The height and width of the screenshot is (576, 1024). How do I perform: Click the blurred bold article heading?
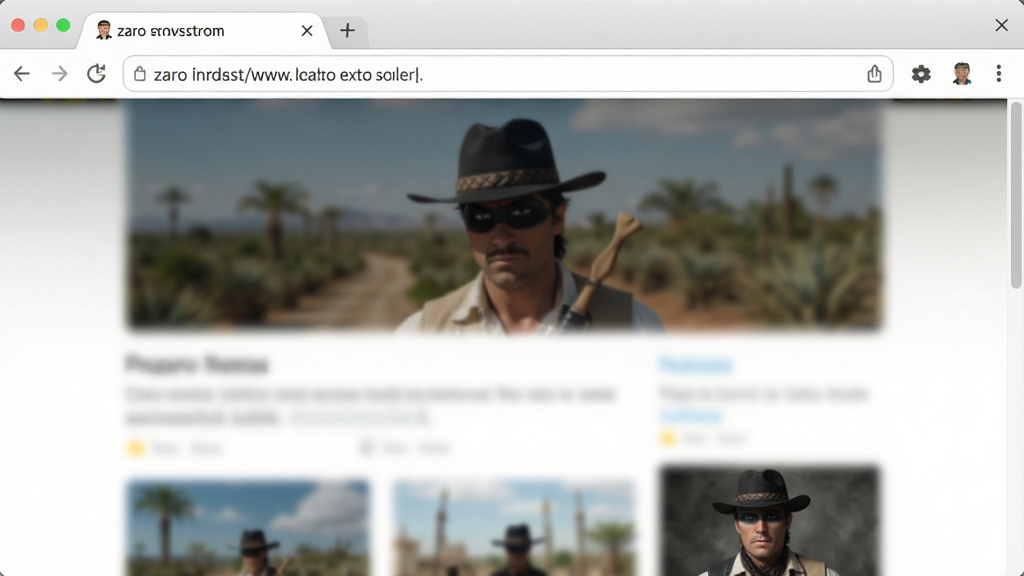click(x=197, y=364)
